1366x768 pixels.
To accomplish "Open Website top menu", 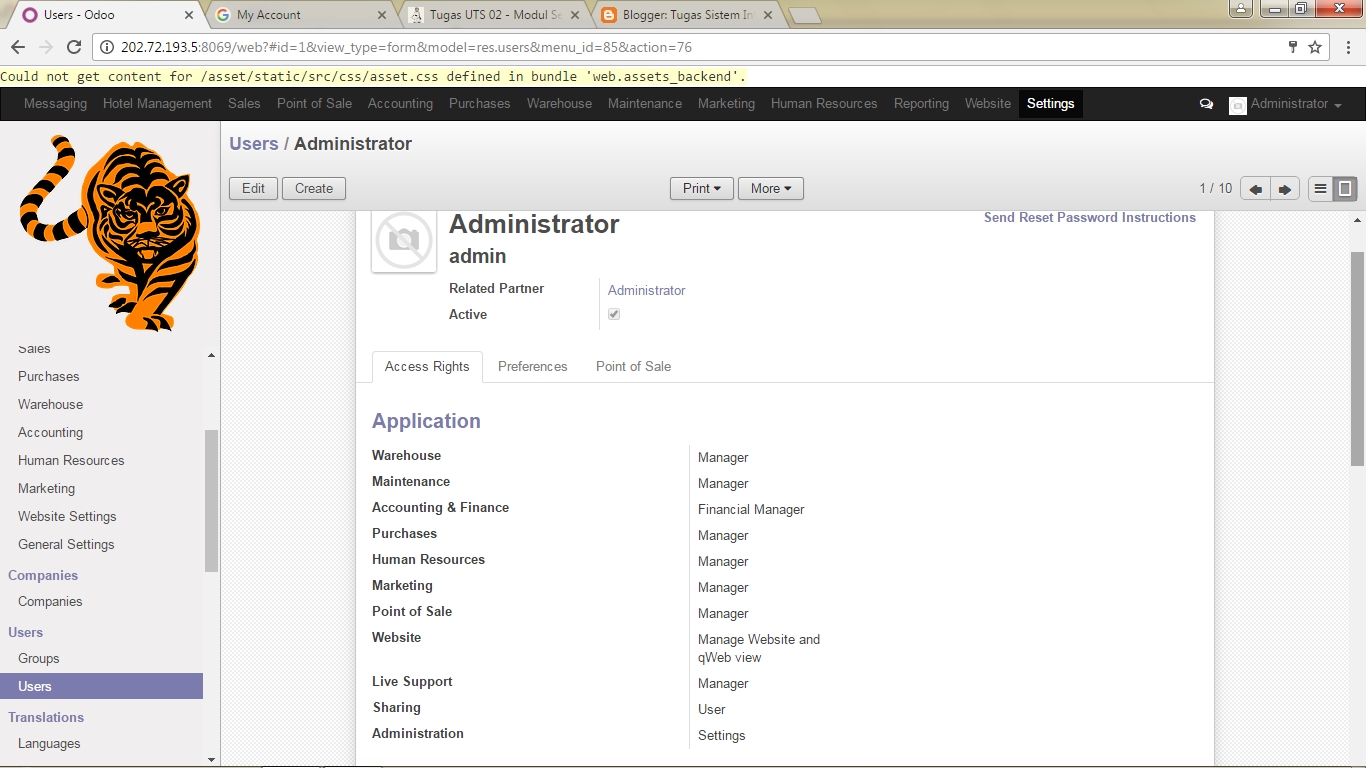I will click(x=988, y=104).
